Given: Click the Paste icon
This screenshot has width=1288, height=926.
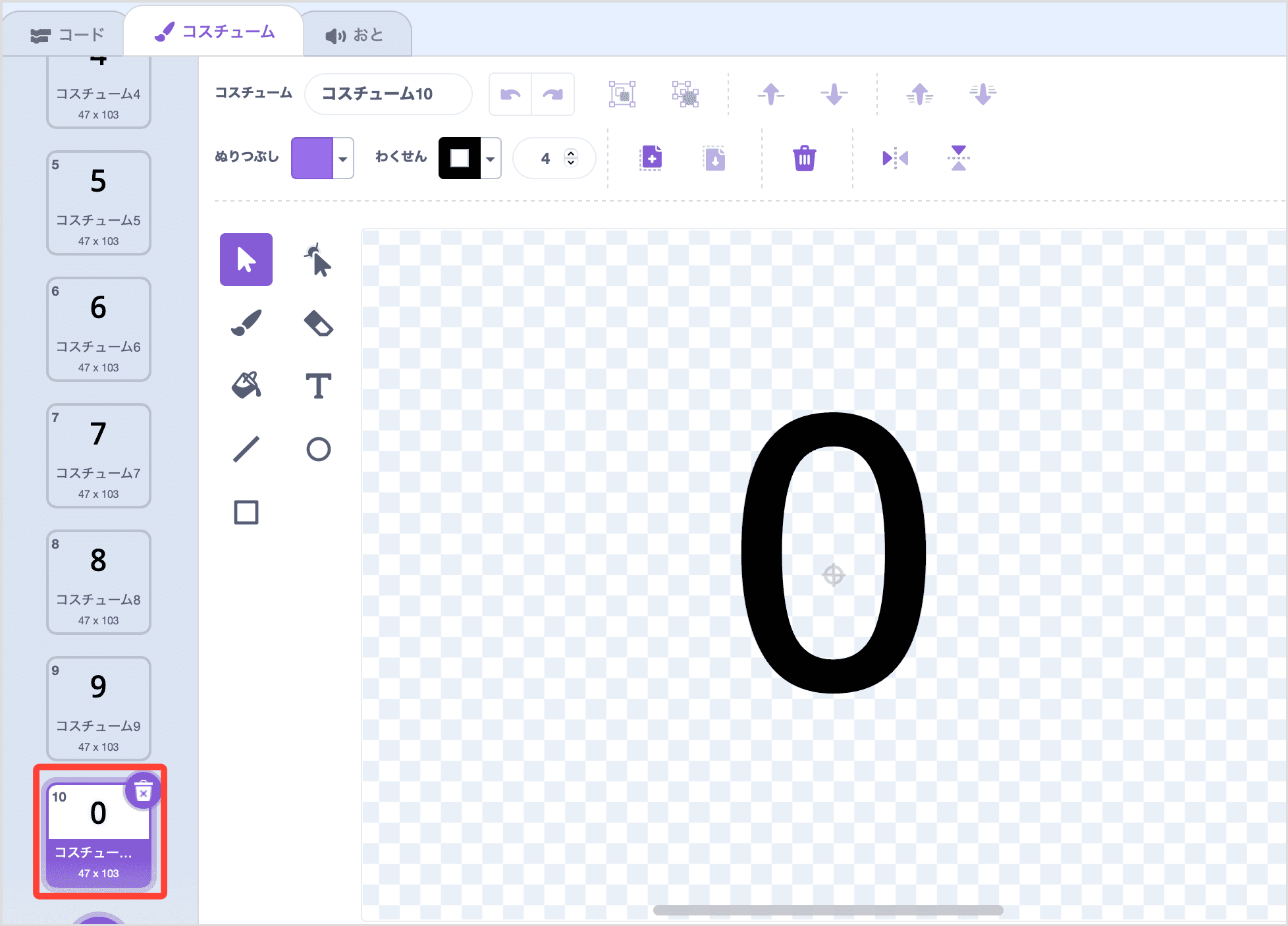Looking at the screenshot, I should [714, 158].
